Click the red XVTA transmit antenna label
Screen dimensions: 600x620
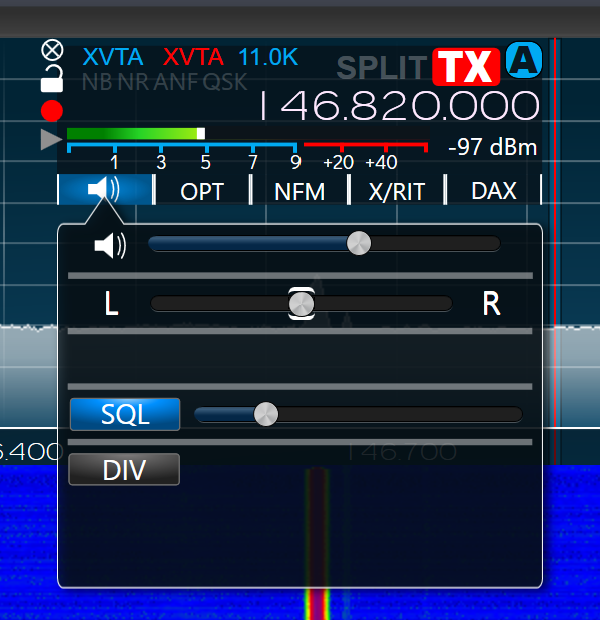click(193, 57)
